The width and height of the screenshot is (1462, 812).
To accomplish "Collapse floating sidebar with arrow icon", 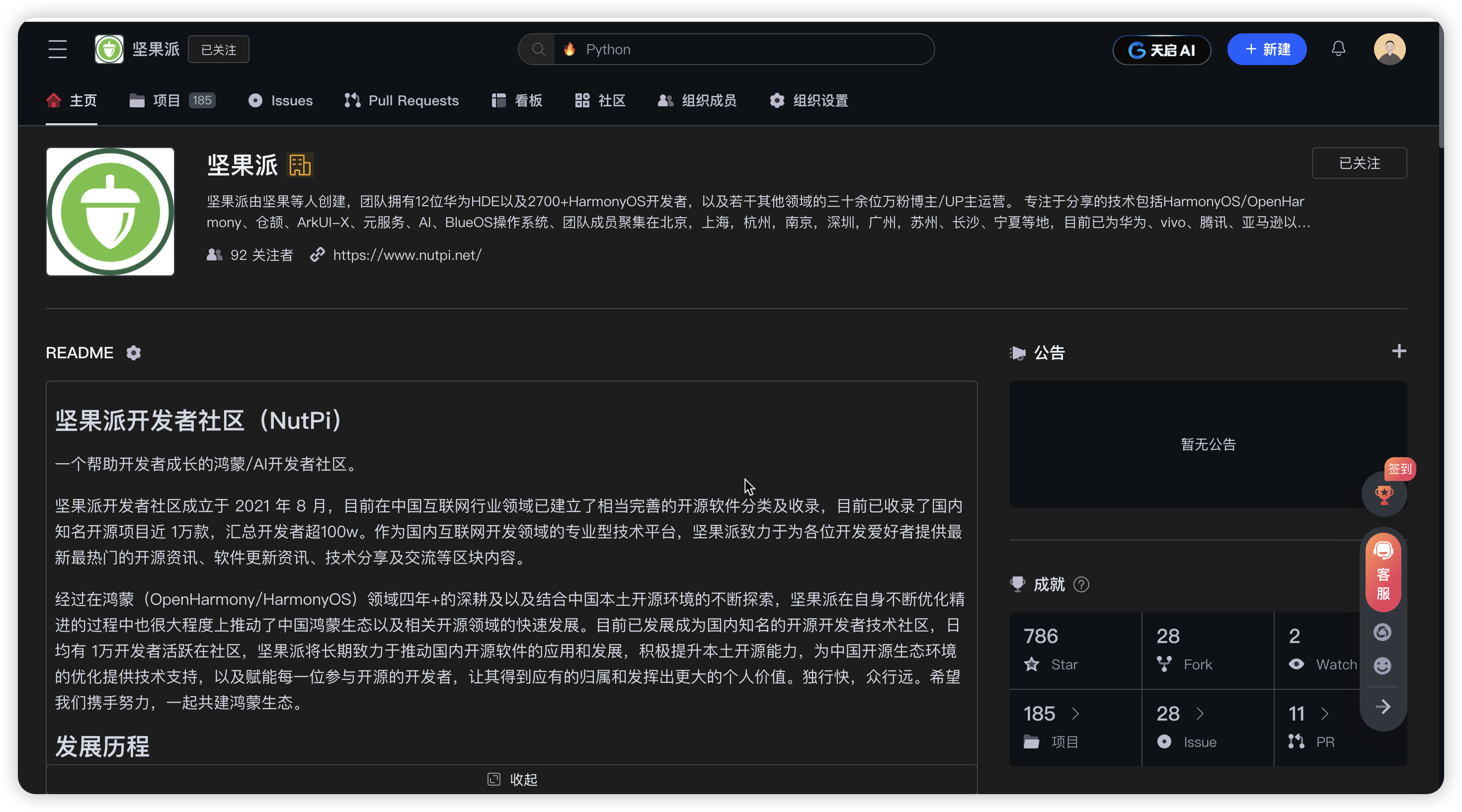I will coord(1383,707).
